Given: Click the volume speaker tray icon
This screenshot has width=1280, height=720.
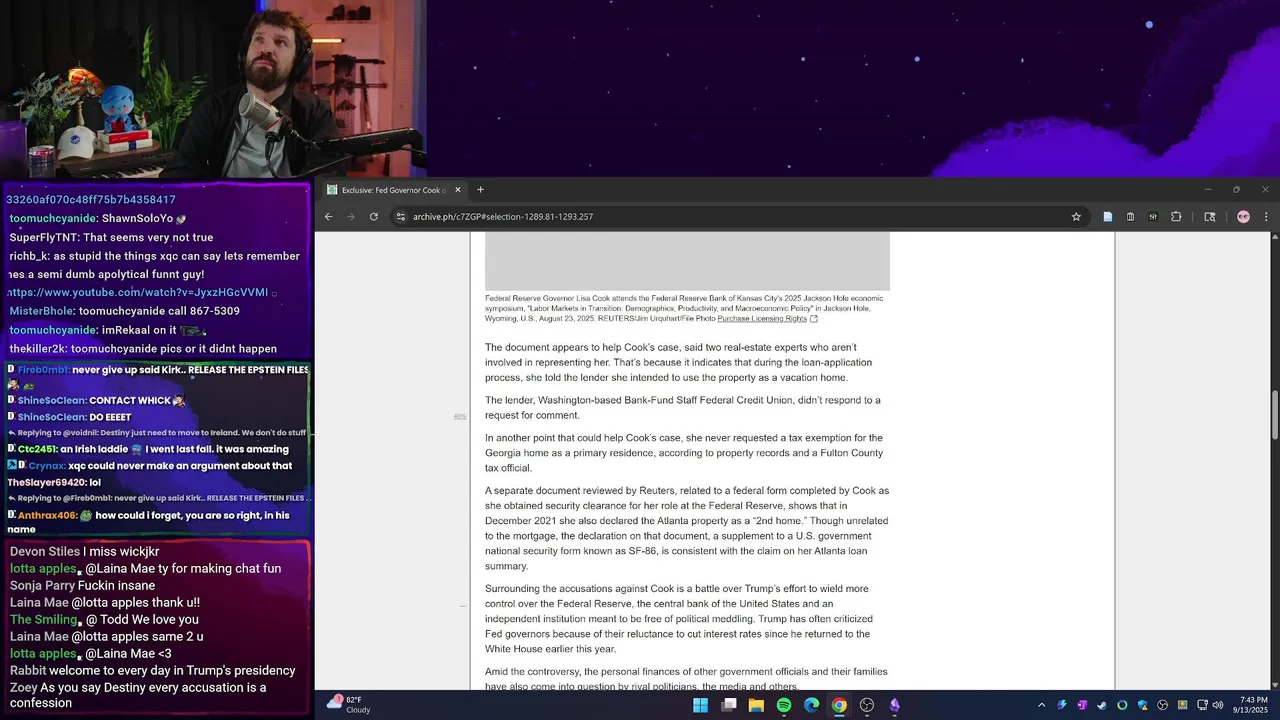Looking at the screenshot, I should [1218, 705].
